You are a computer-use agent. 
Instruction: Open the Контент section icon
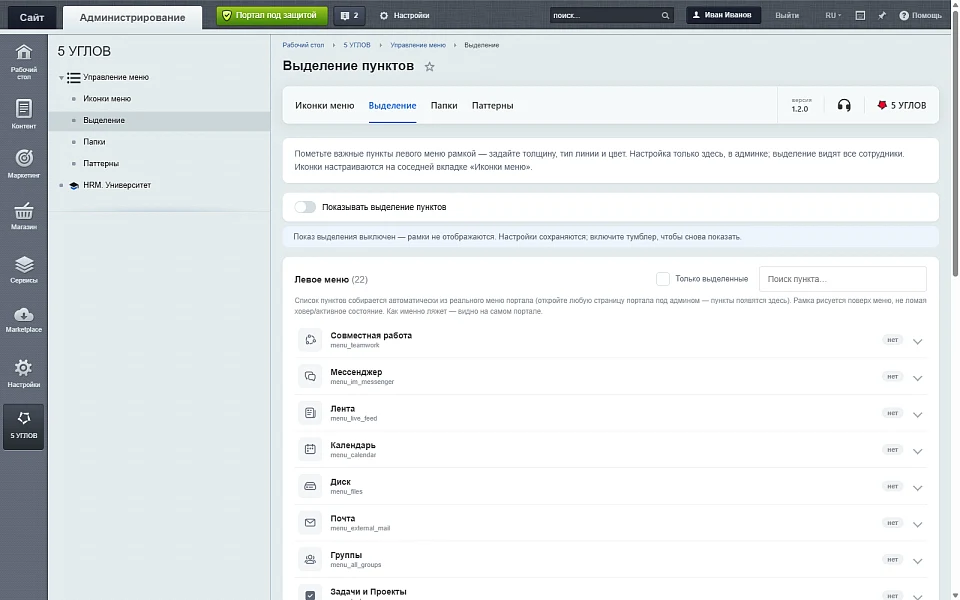coord(23,114)
